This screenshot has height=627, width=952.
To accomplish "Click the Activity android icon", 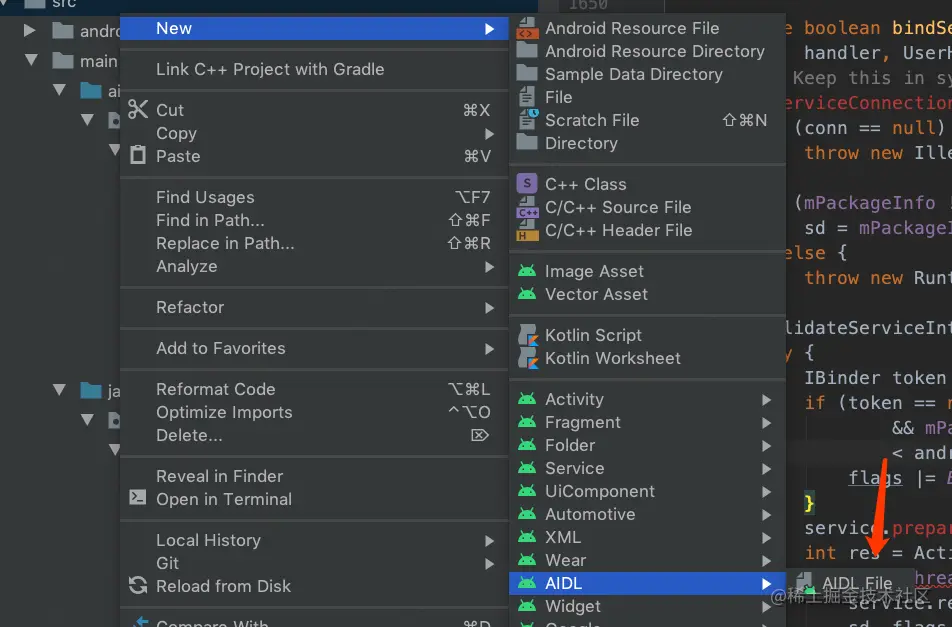I will click(x=527, y=399).
